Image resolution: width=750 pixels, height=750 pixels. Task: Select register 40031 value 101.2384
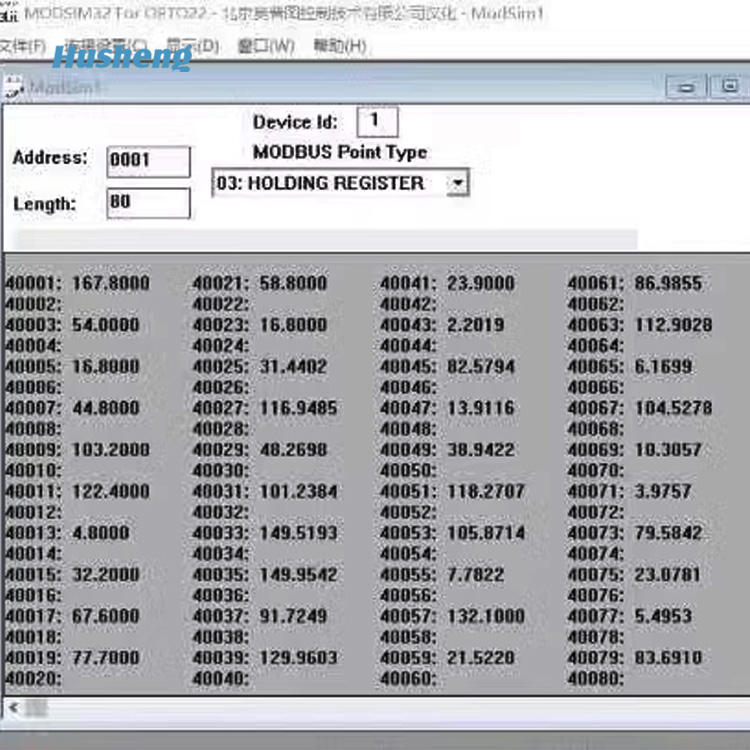pos(298,491)
